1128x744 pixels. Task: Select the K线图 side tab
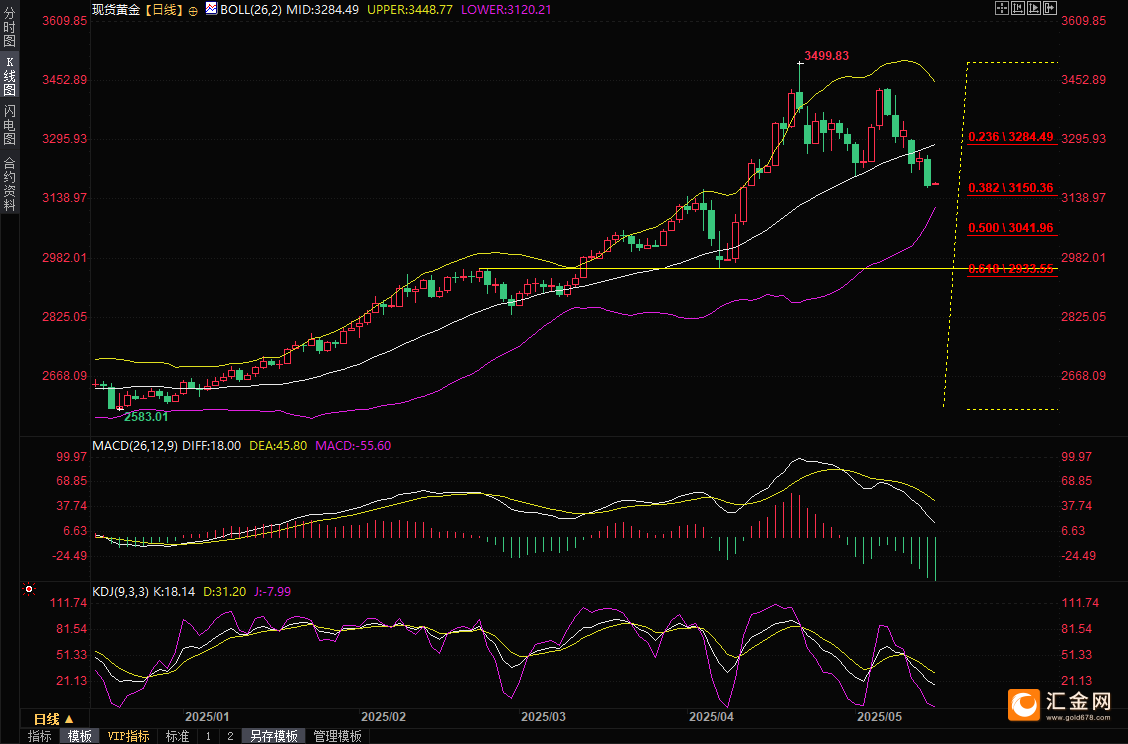9,76
